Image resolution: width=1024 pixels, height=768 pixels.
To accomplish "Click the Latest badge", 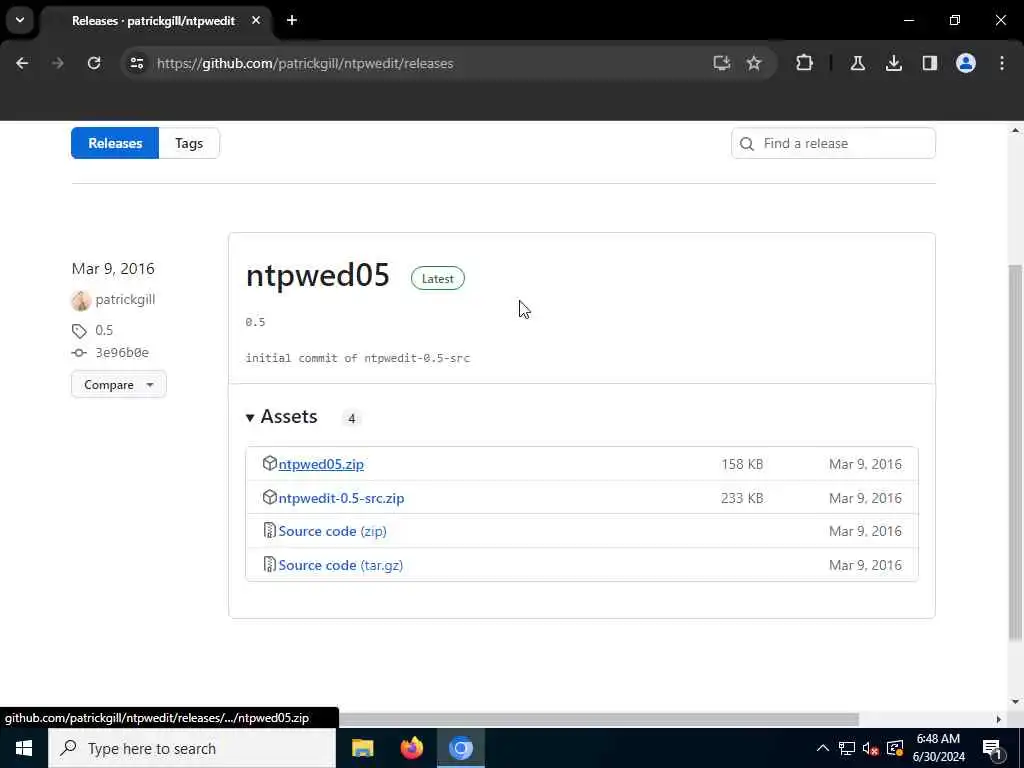I will pos(438,279).
